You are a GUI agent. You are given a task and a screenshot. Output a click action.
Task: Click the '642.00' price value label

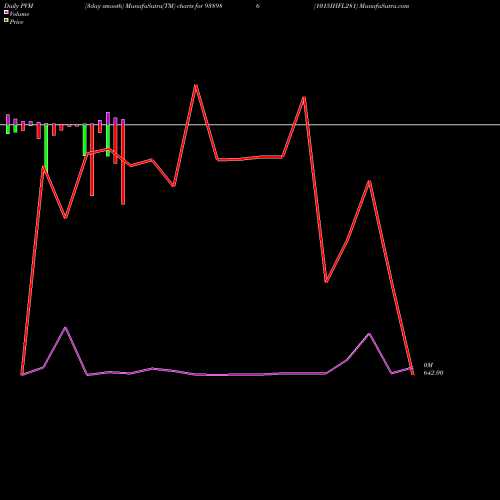click(433, 373)
